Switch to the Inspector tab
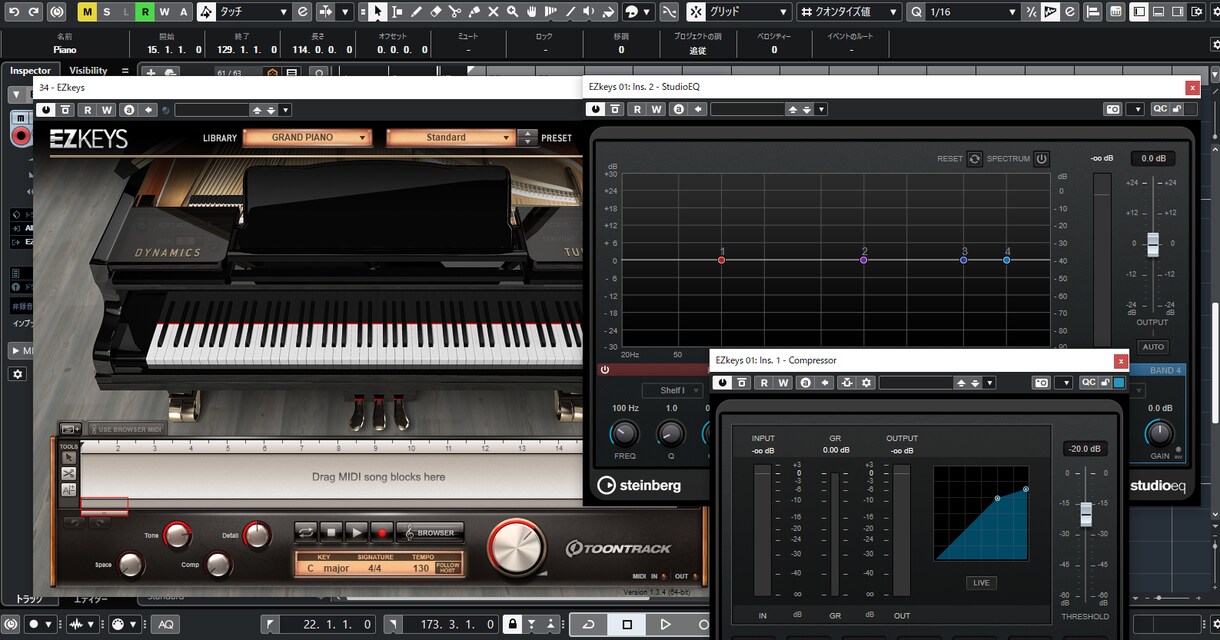 click(30, 70)
